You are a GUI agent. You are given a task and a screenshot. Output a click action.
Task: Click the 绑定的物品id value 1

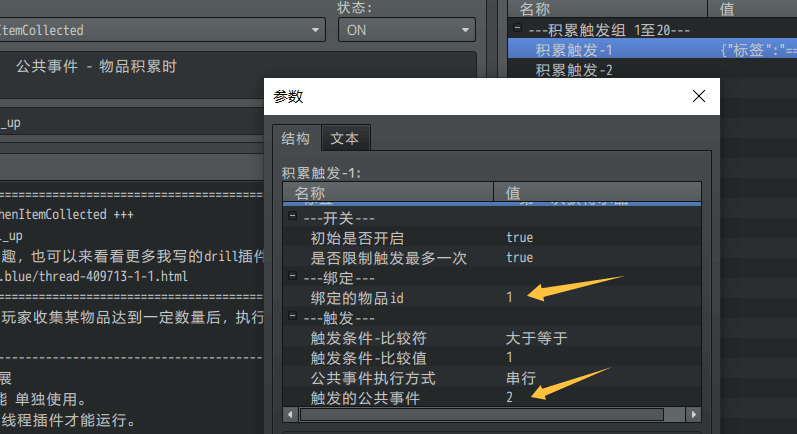click(x=509, y=298)
